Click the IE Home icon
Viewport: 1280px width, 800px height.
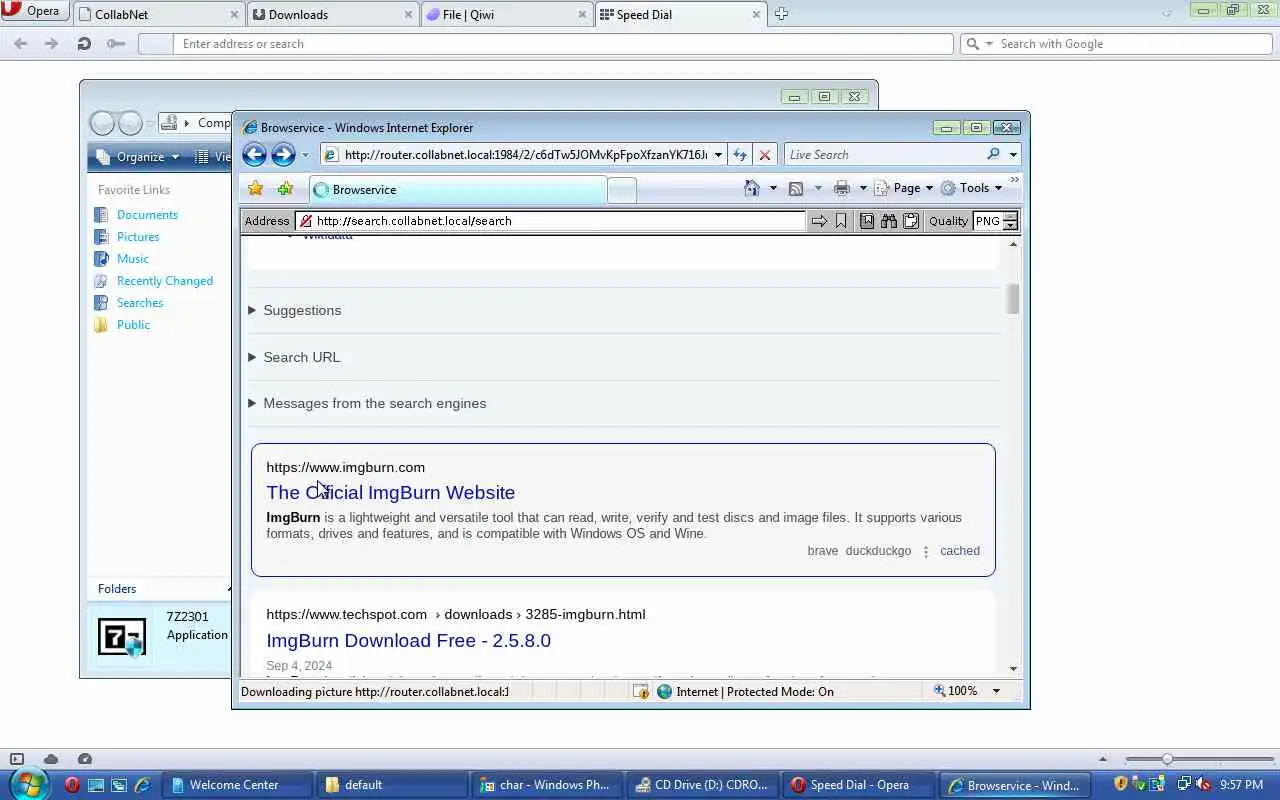(752, 188)
